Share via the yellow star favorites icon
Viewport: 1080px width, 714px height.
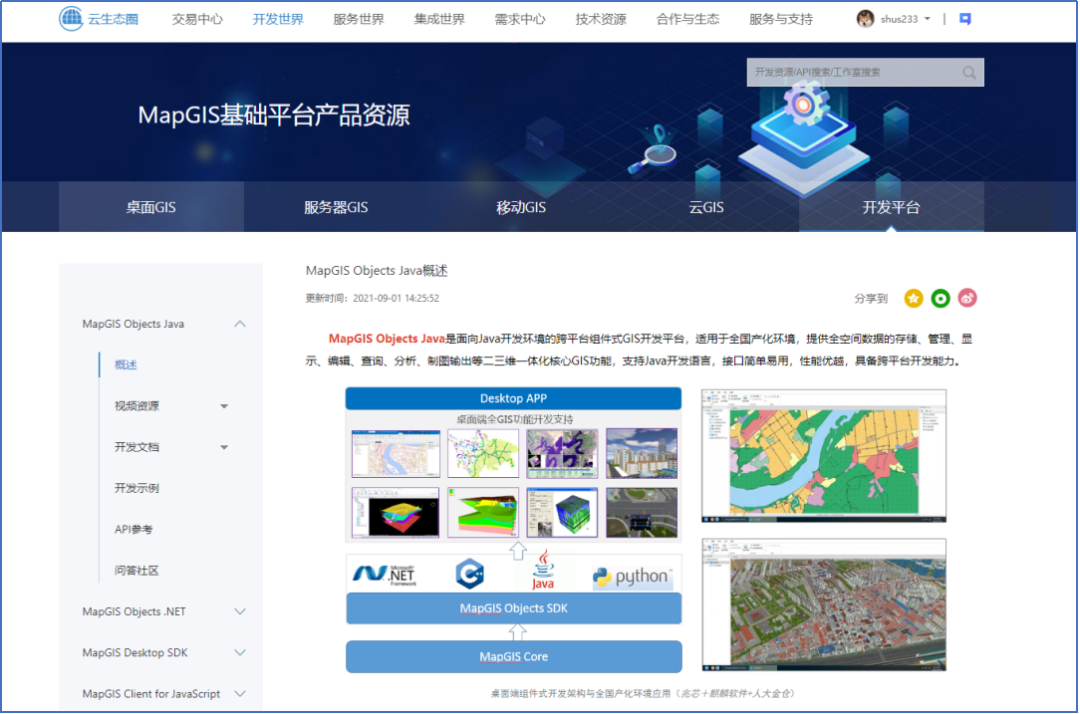click(x=913, y=298)
